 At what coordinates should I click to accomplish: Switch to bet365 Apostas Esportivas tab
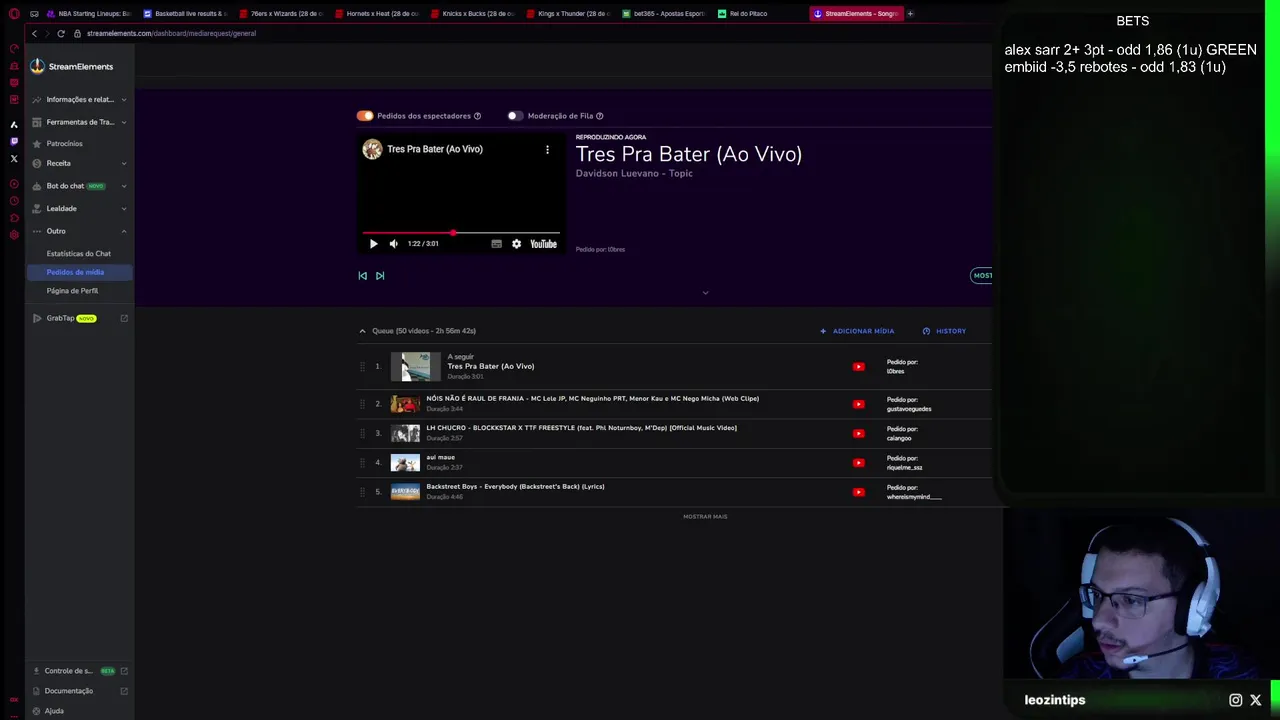click(x=663, y=14)
